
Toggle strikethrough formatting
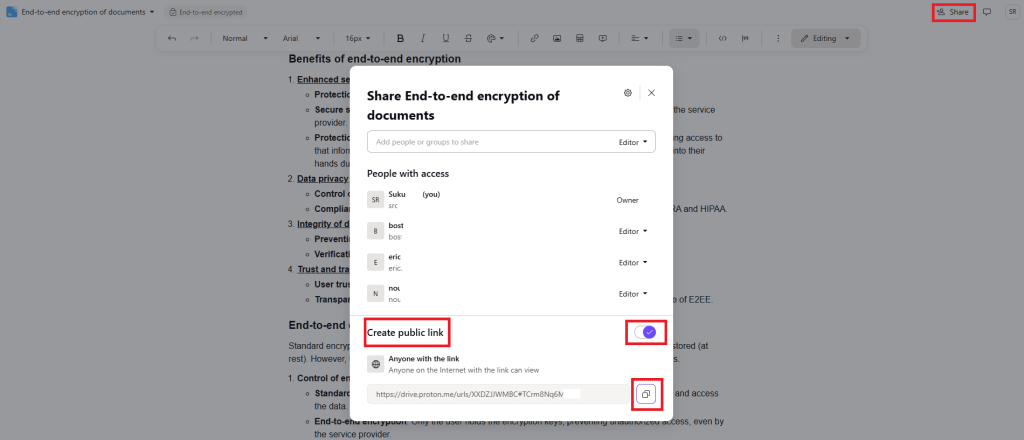[468, 39]
